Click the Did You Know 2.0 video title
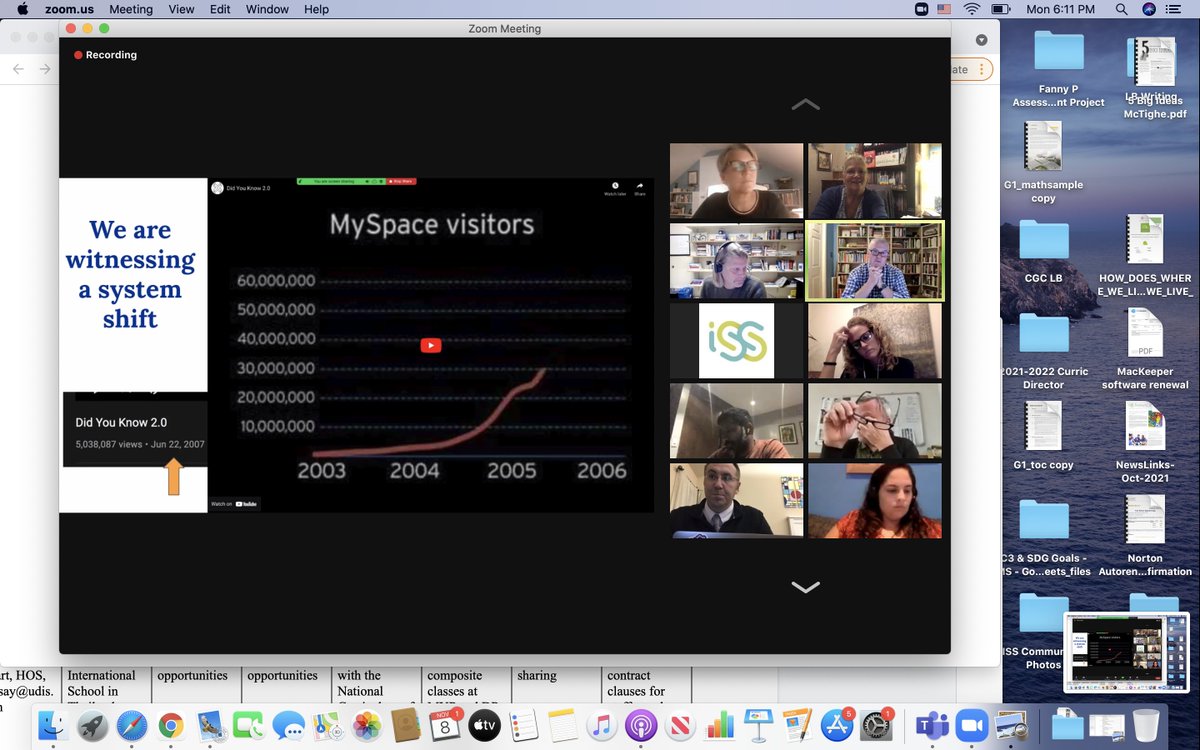 [248, 188]
